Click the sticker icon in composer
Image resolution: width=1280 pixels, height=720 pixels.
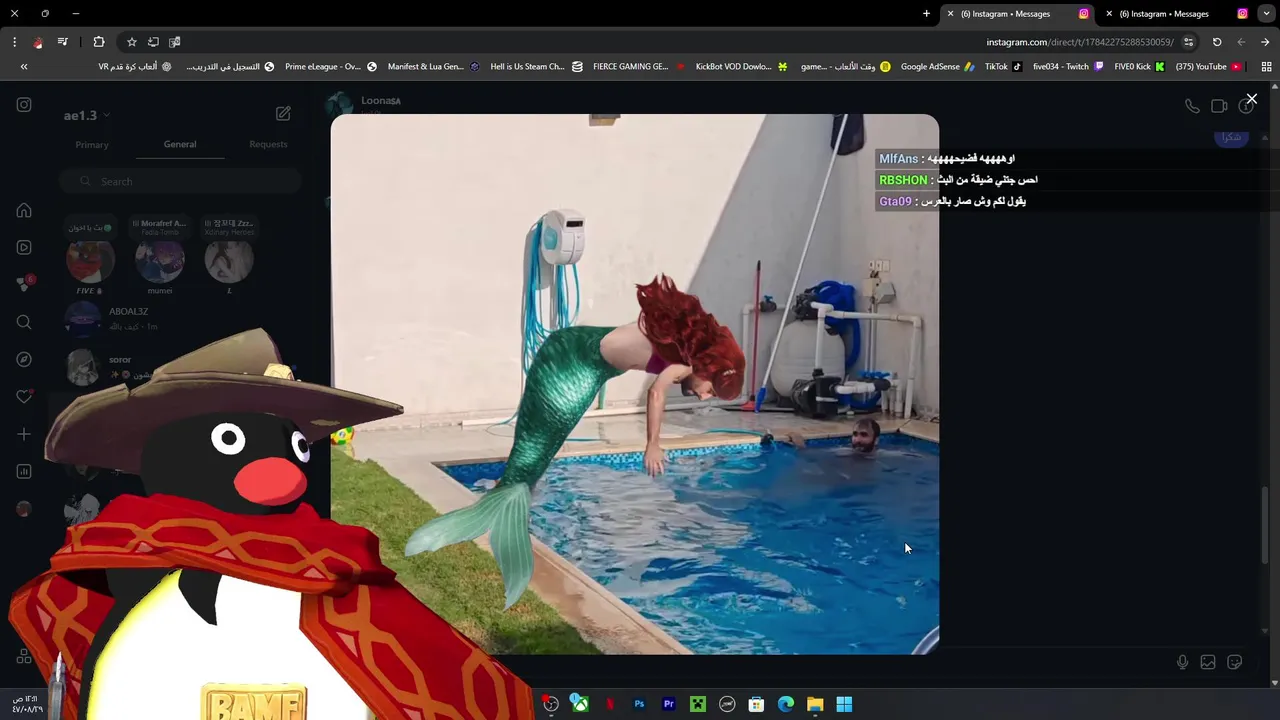(1235, 662)
